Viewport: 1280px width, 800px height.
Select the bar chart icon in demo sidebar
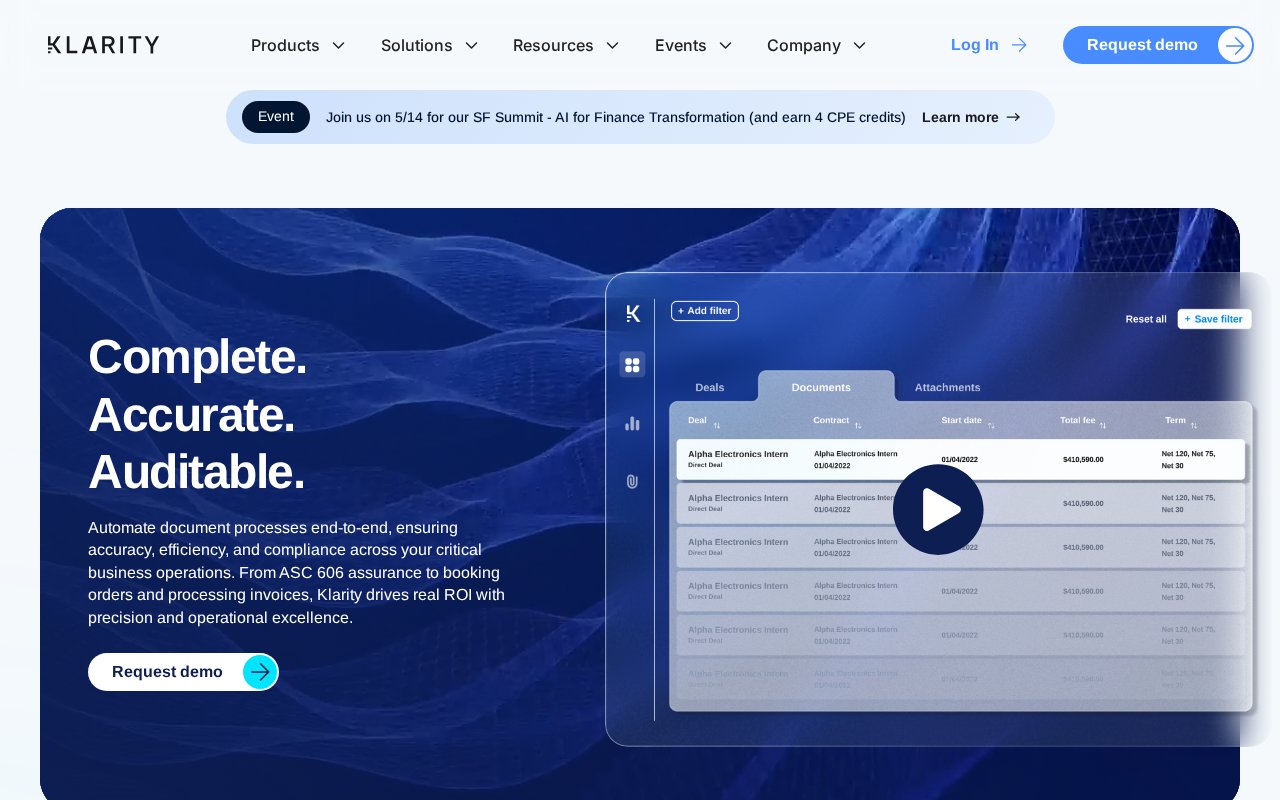(632, 423)
